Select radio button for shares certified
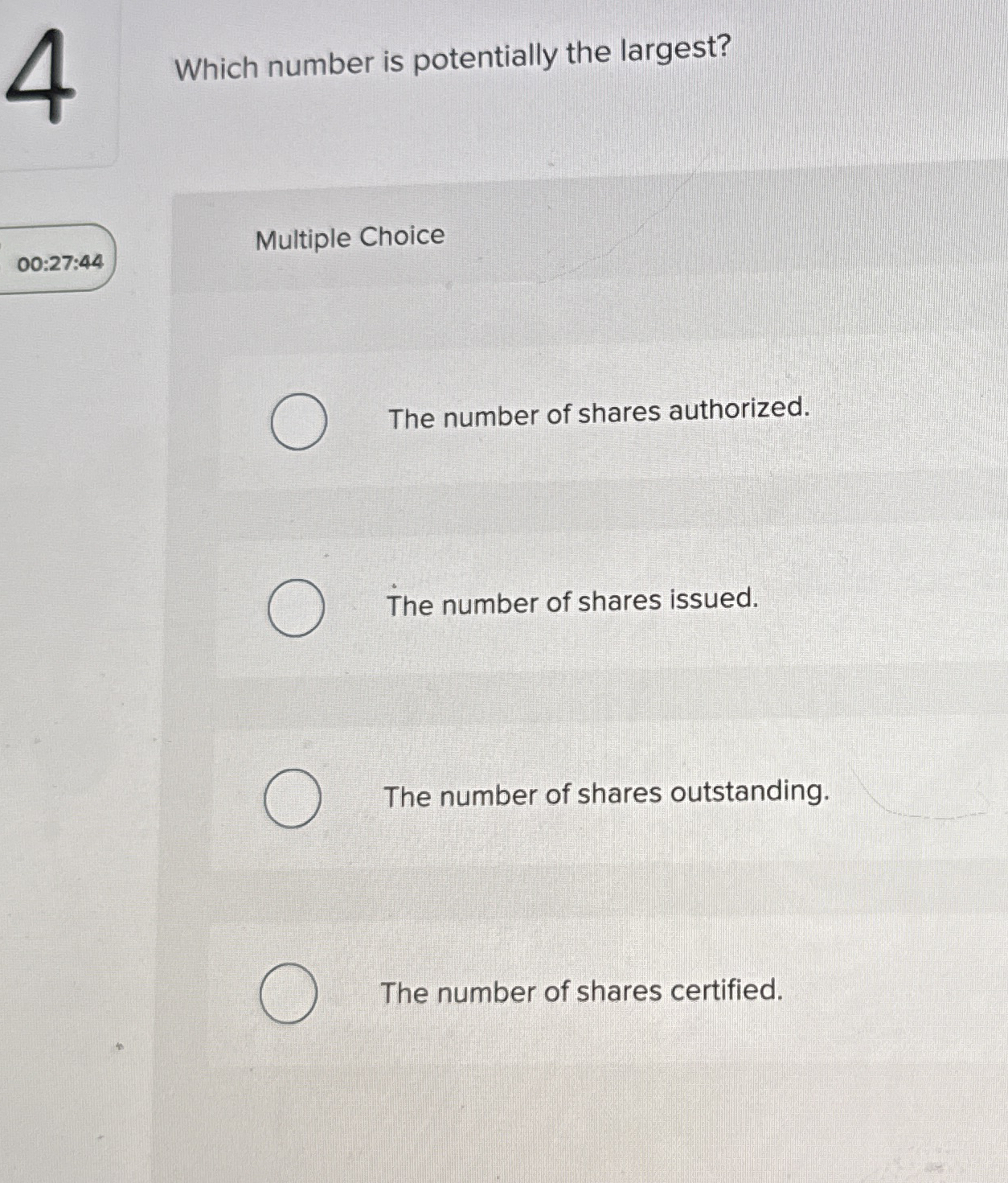This screenshot has height=1183, width=1008. tap(289, 995)
